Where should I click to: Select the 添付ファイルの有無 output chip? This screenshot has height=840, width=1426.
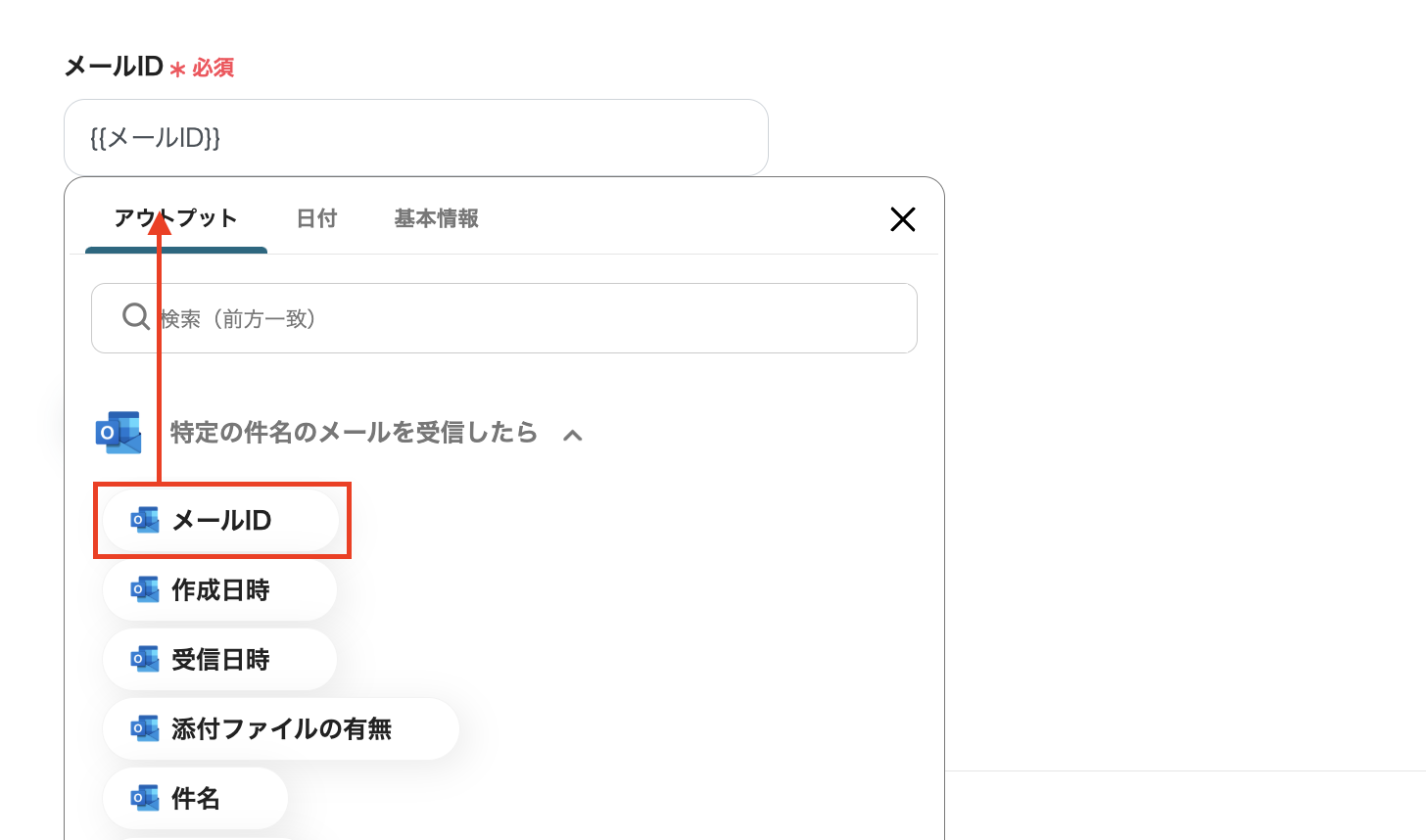coord(281,728)
